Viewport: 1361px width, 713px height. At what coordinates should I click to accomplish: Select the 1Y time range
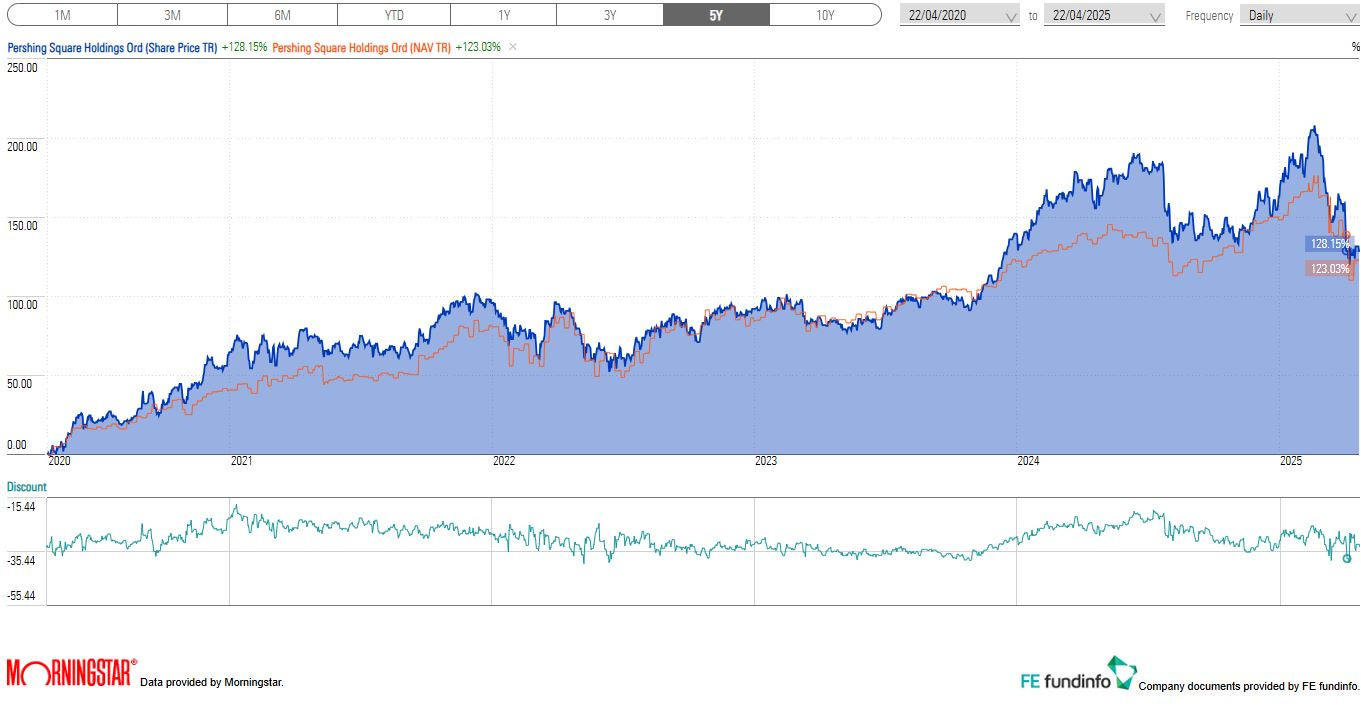(x=504, y=15)
